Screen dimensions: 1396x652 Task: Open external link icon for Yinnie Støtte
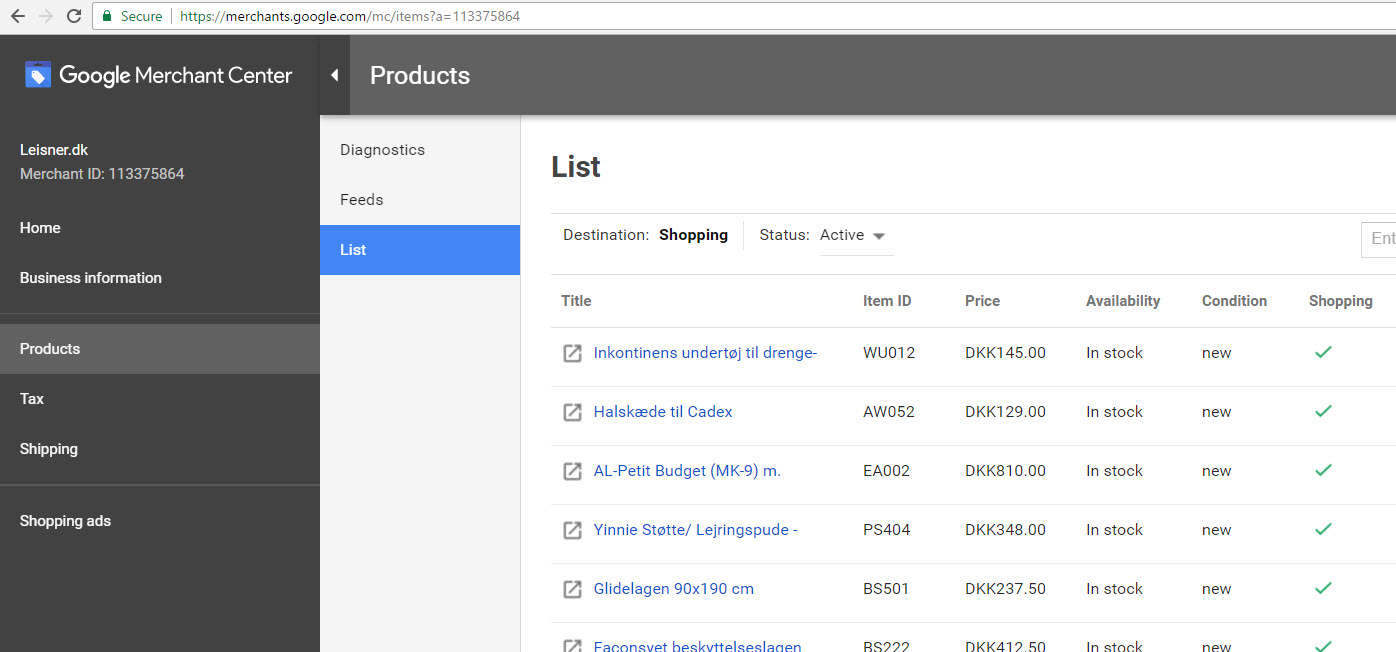572,530
